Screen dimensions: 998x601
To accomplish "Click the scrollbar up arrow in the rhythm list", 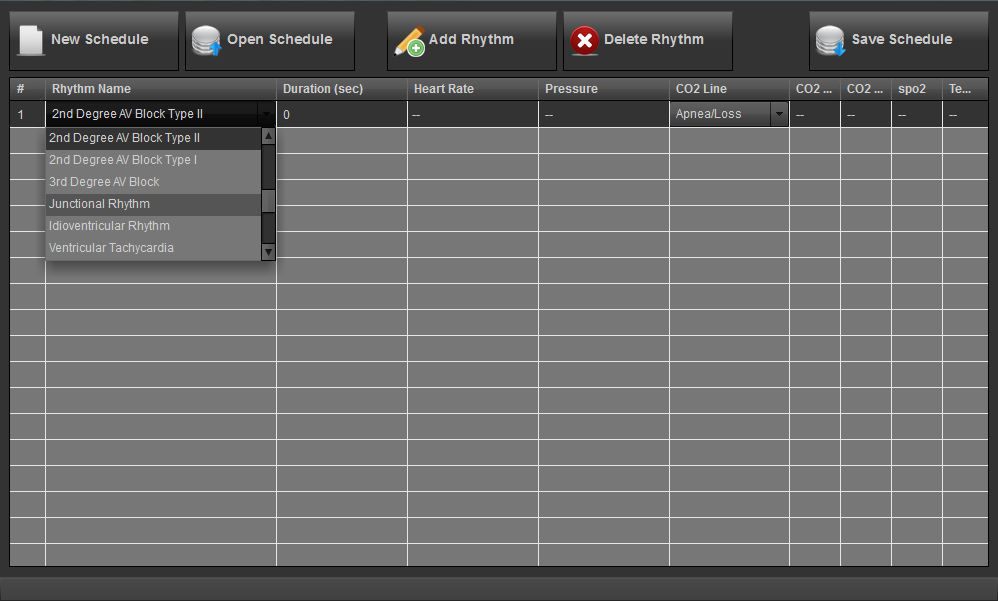I will coord(267,136).
